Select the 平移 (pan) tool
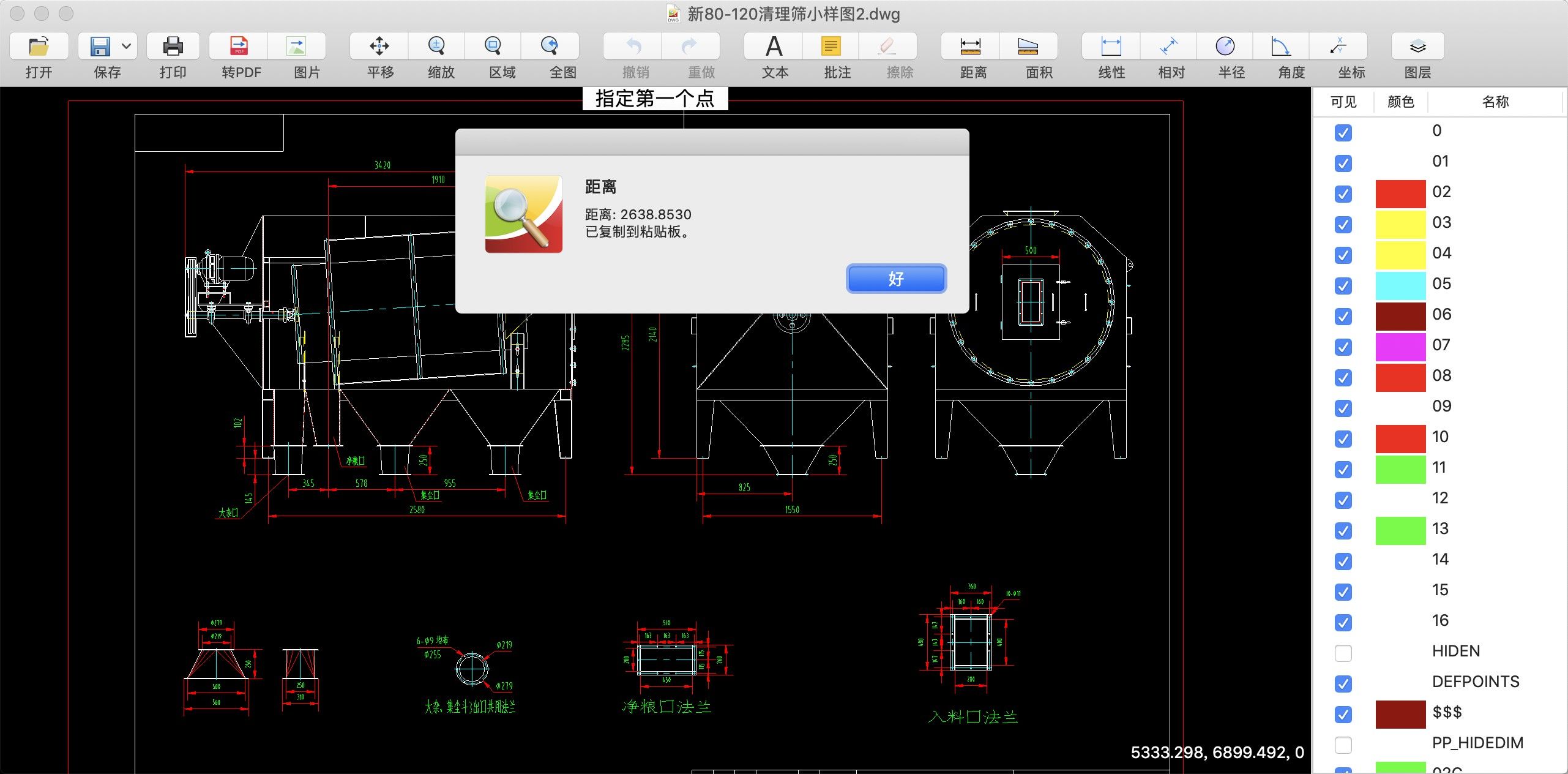The image size is (1568, 774). coord(379,55)
